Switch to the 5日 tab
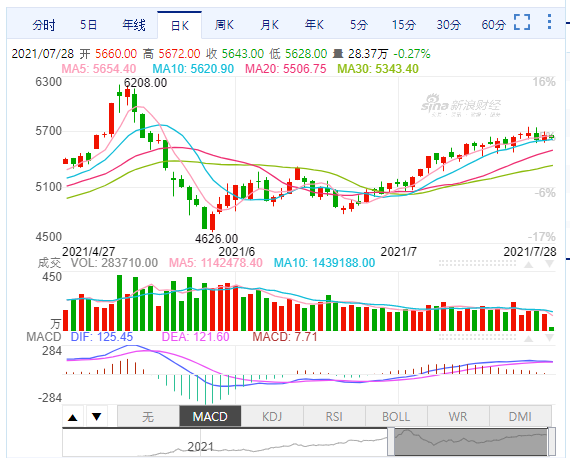Viewport: 570px width, 458px height. (x=88, y=25)
